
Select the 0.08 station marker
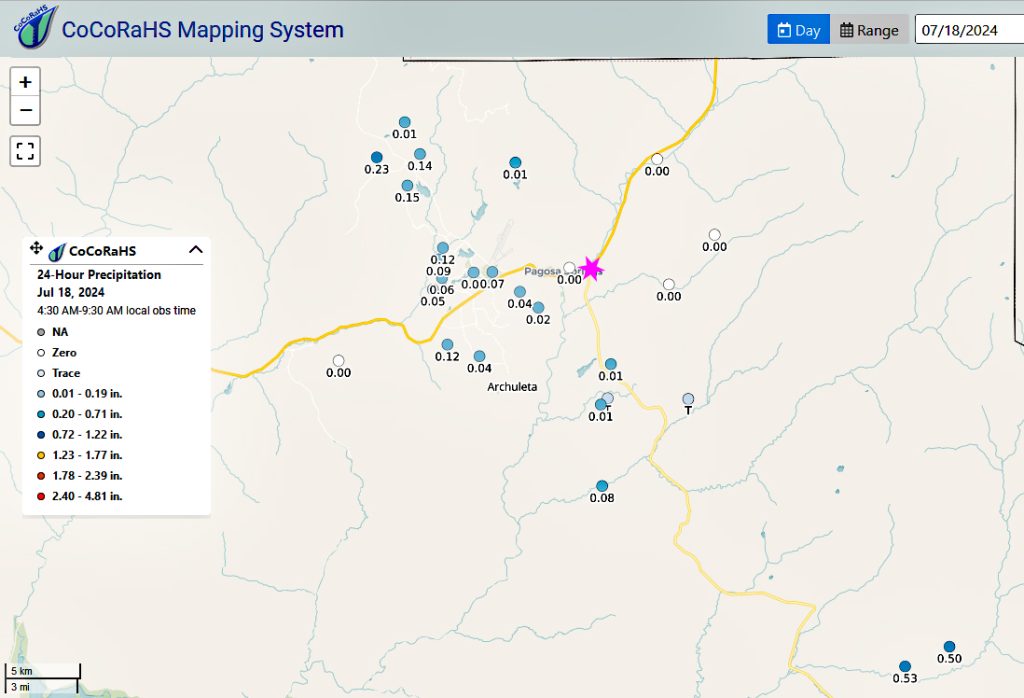602,486
